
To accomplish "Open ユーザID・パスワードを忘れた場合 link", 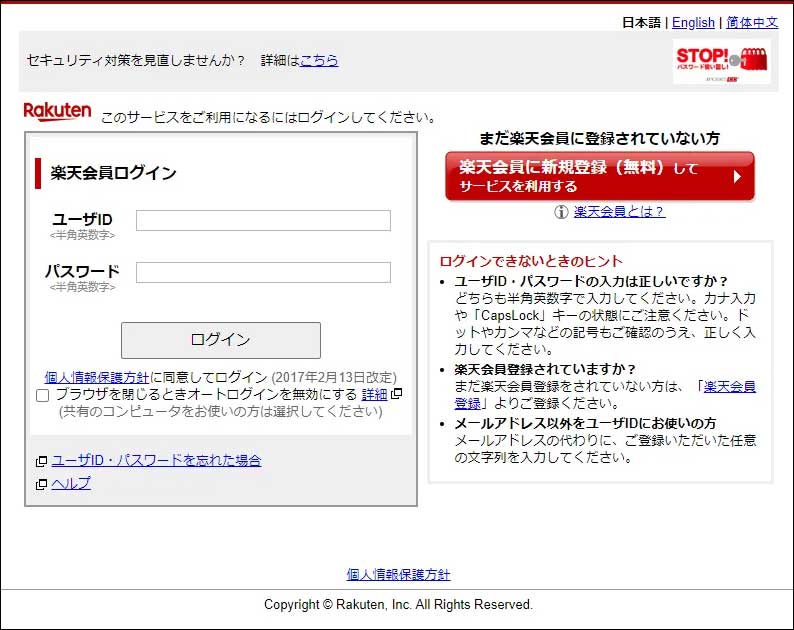I will click(156, 460).
